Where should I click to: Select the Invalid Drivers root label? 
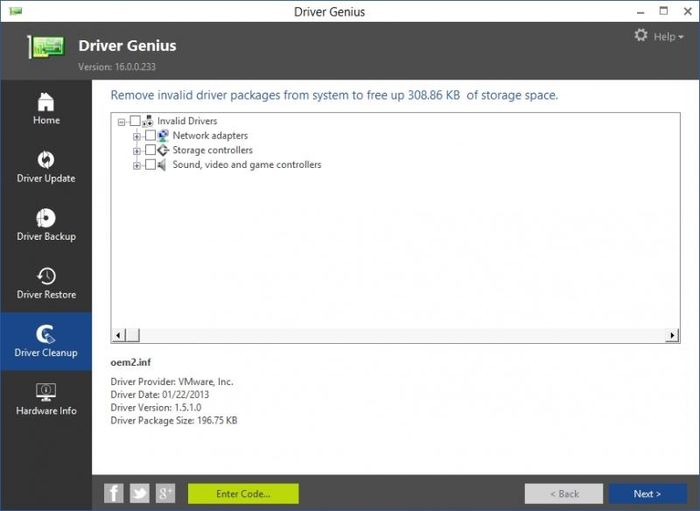coord(187,121)
